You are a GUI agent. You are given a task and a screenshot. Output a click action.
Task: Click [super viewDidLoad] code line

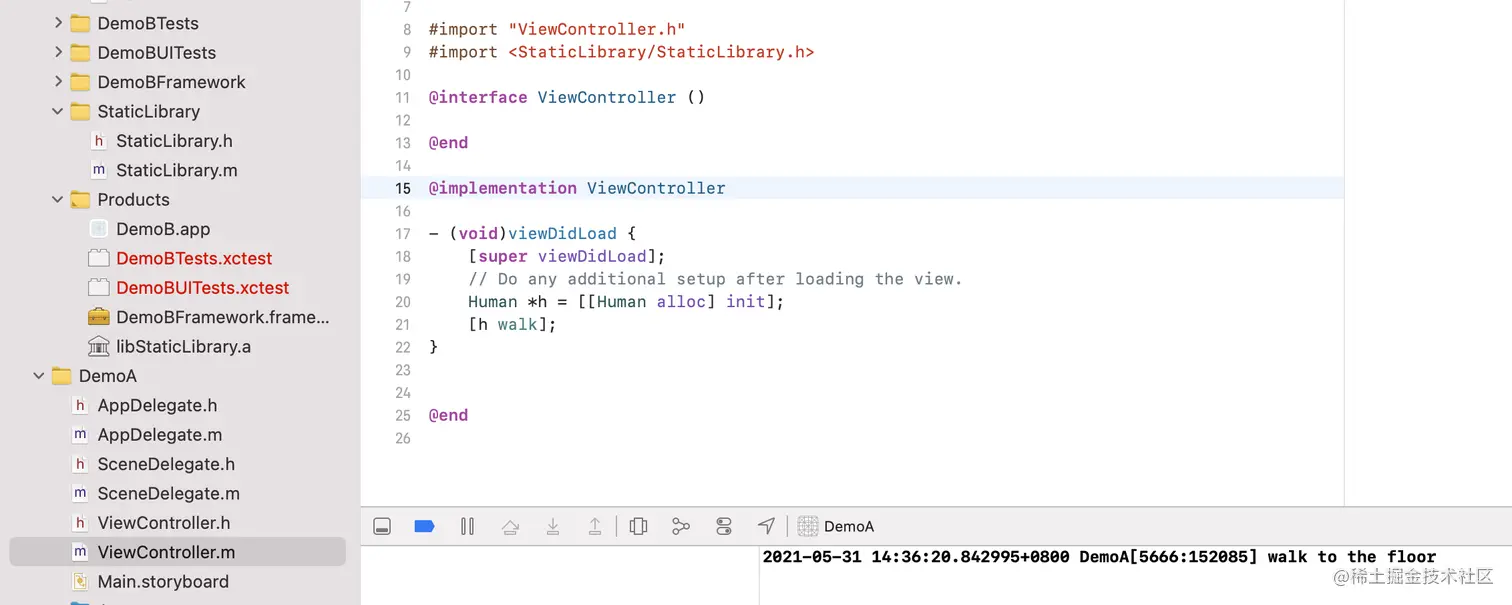567,256
